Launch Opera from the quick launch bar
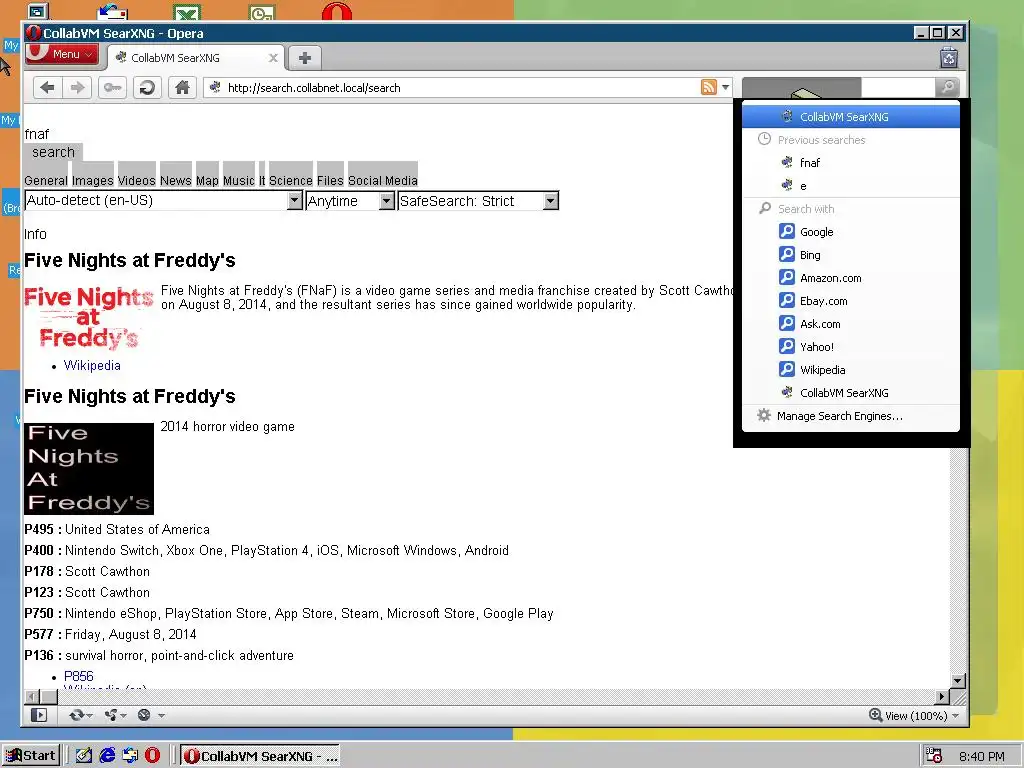This screenshot has height=768, width=1024. click(152, 756)
